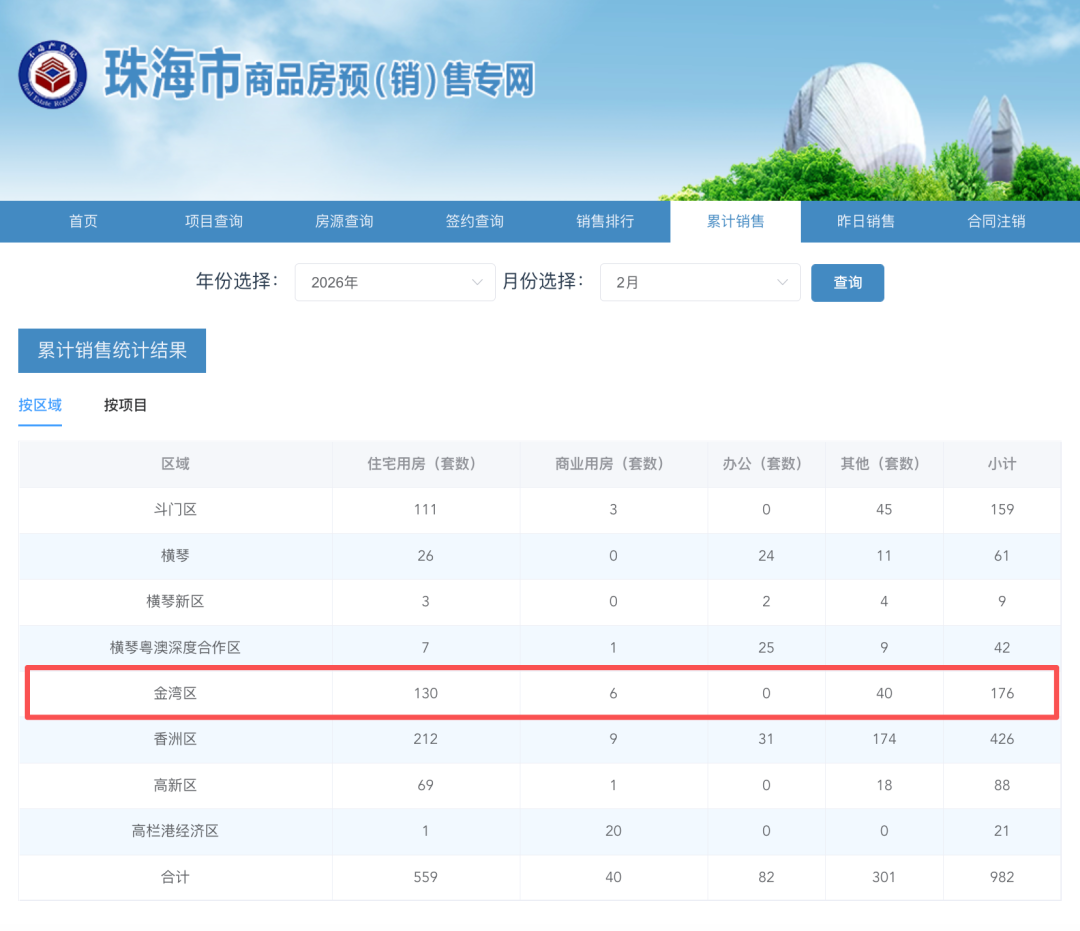This screenshot has width=1080, height=931.
Task: Open the 销售排行 menu item
Action: 605,221
